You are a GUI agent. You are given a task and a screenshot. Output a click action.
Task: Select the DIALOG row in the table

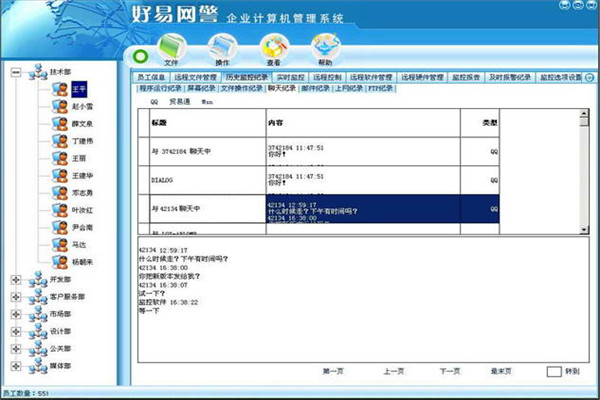(319, 180)
